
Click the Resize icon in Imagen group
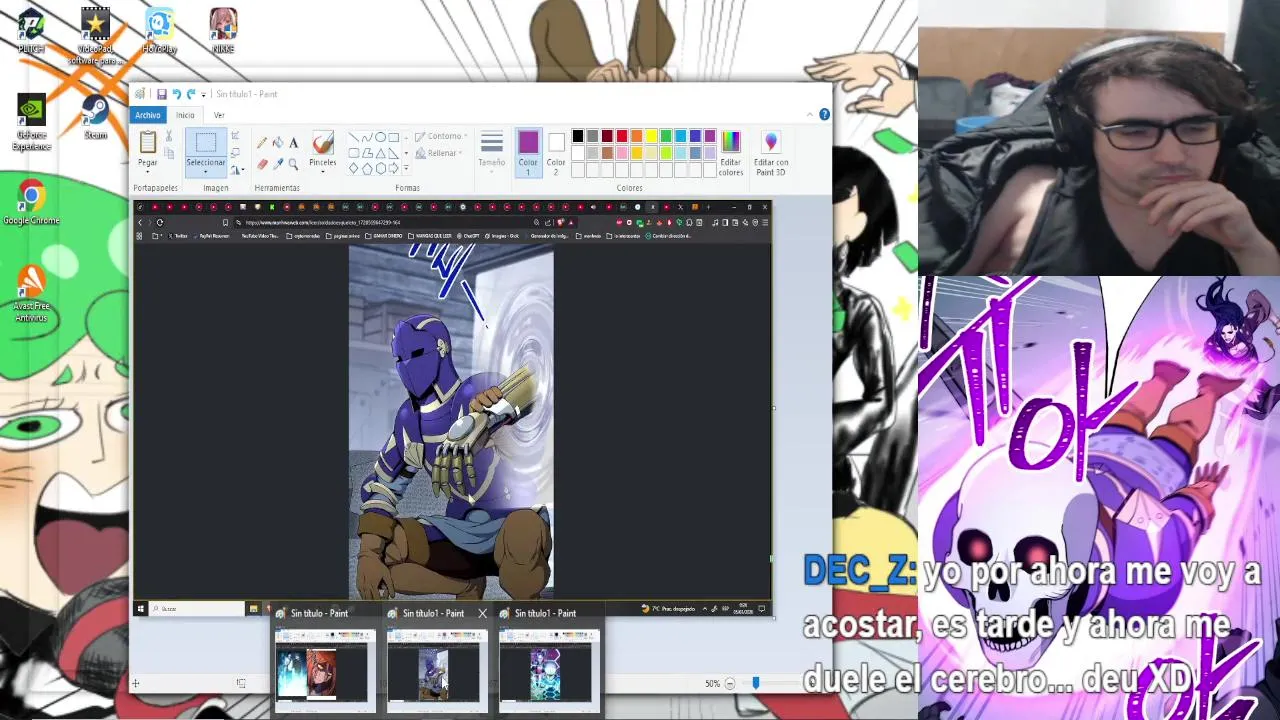point(235,152)
